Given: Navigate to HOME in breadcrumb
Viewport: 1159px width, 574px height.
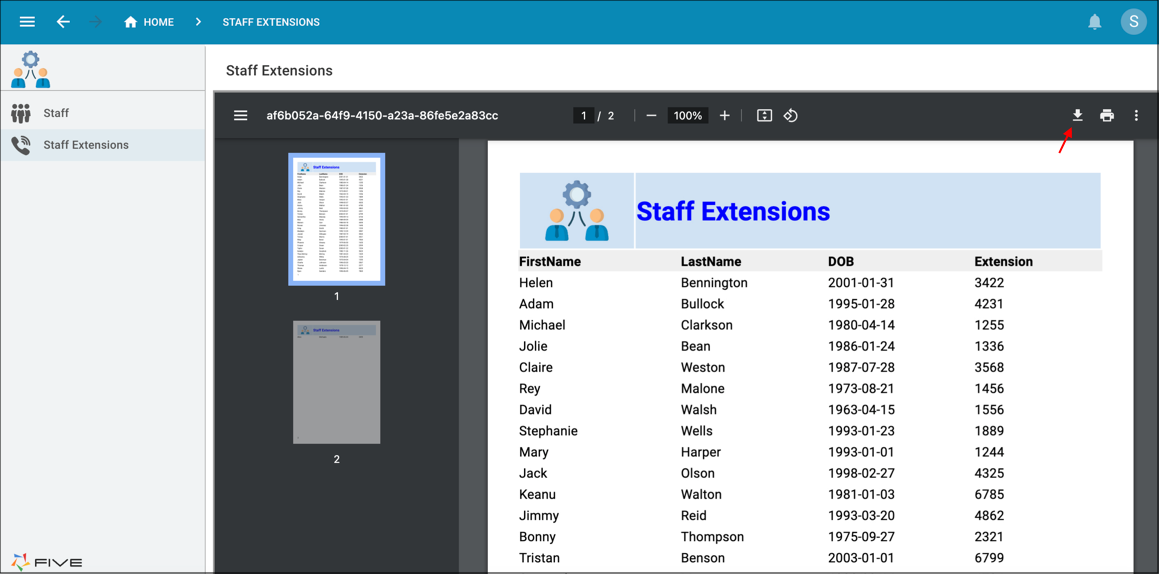Looking at the screenshot, I should tap(149, 22).
